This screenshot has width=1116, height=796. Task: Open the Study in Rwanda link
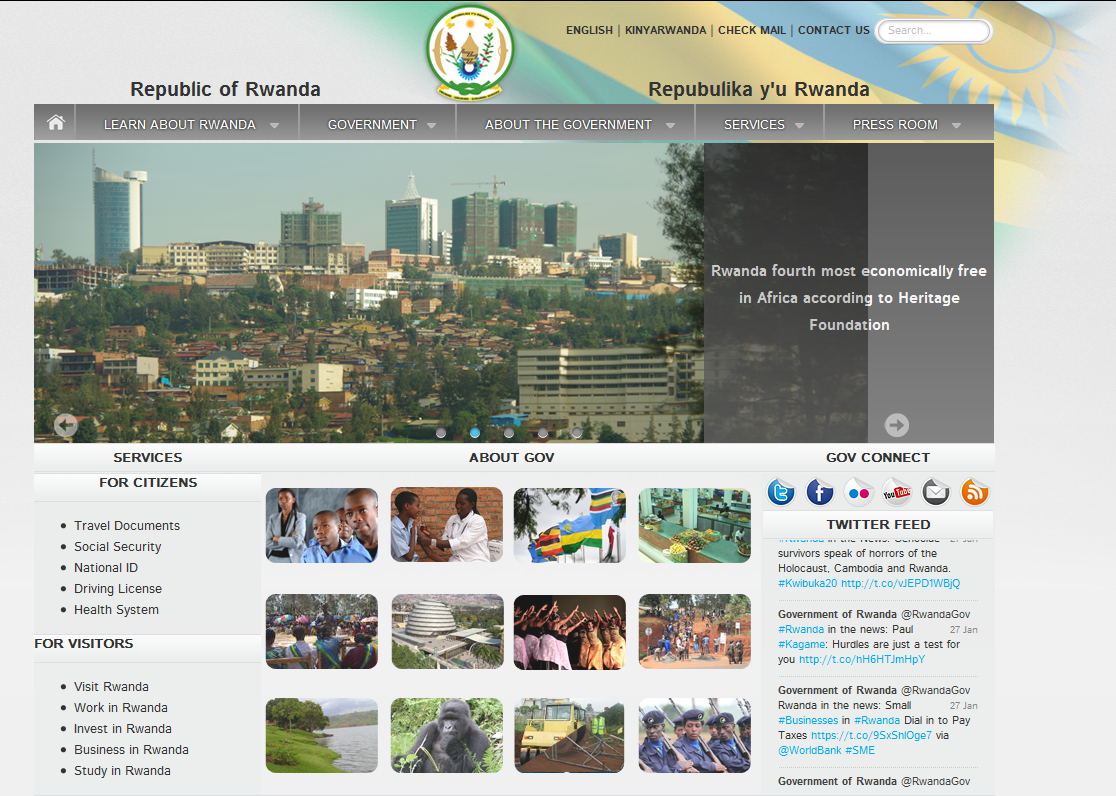coord(122,770)
